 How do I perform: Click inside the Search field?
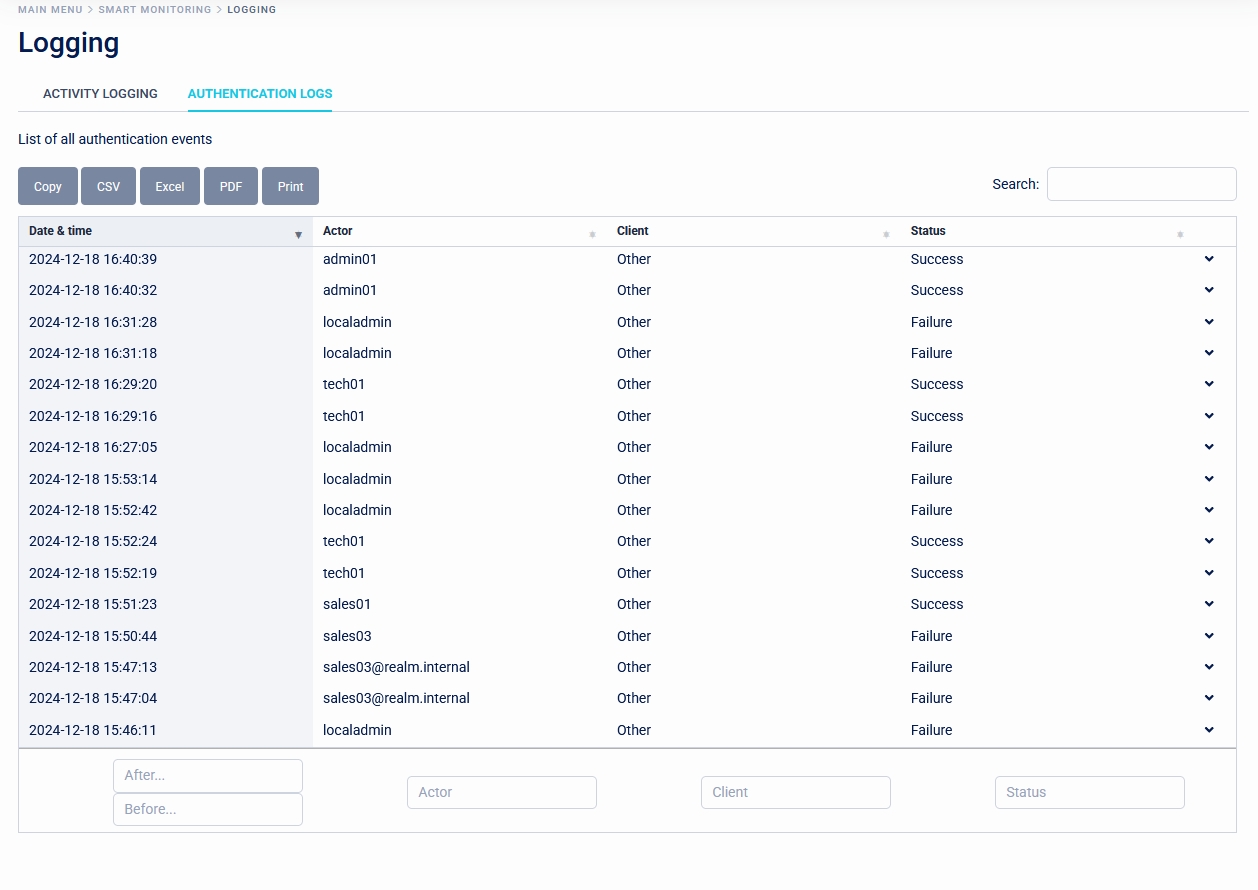tap(1141, 184)
